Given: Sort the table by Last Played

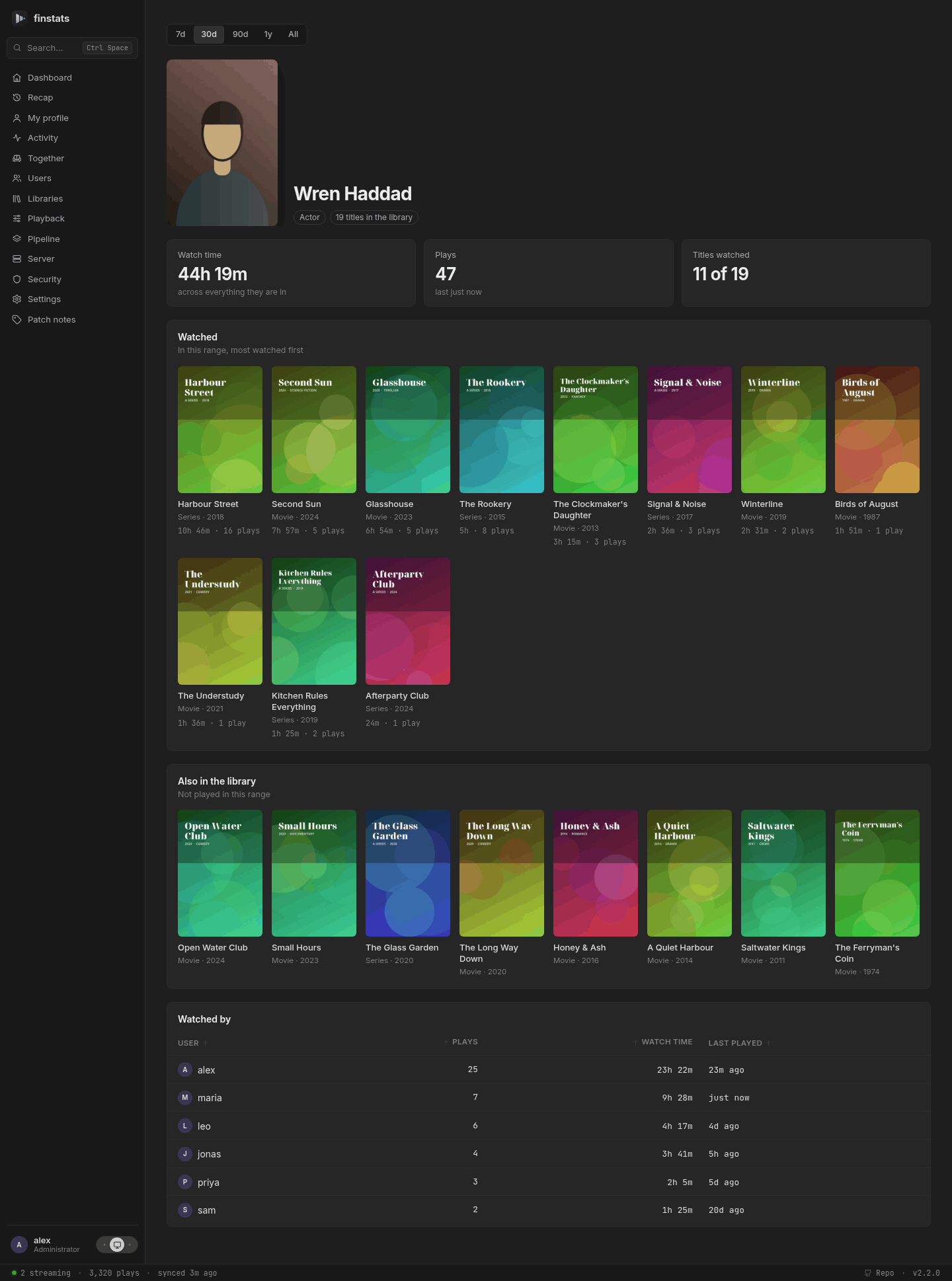Looking at the screenshot, I should coord(739,1043).
